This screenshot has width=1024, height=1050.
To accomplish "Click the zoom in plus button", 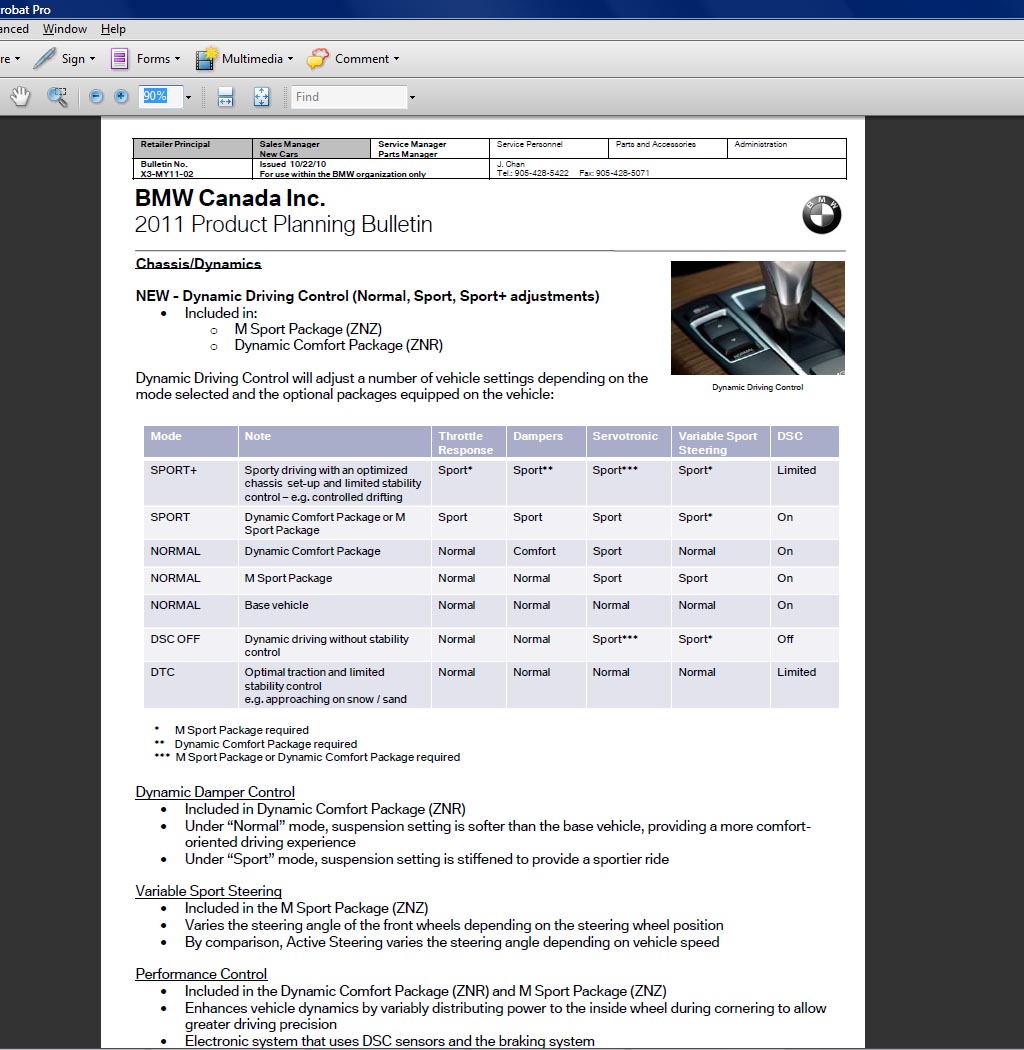I will click(x=121, y=96).
